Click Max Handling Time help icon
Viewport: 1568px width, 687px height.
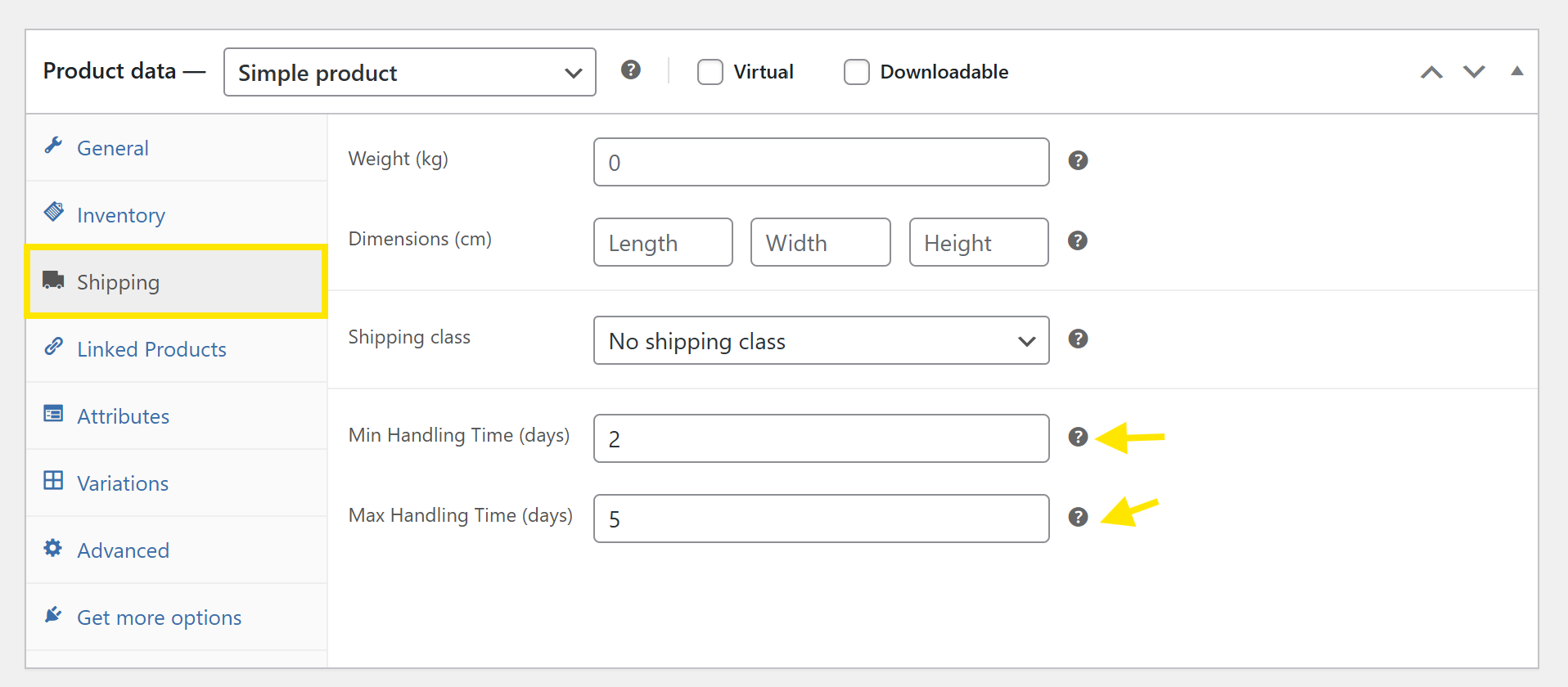tap(1078, 518)
